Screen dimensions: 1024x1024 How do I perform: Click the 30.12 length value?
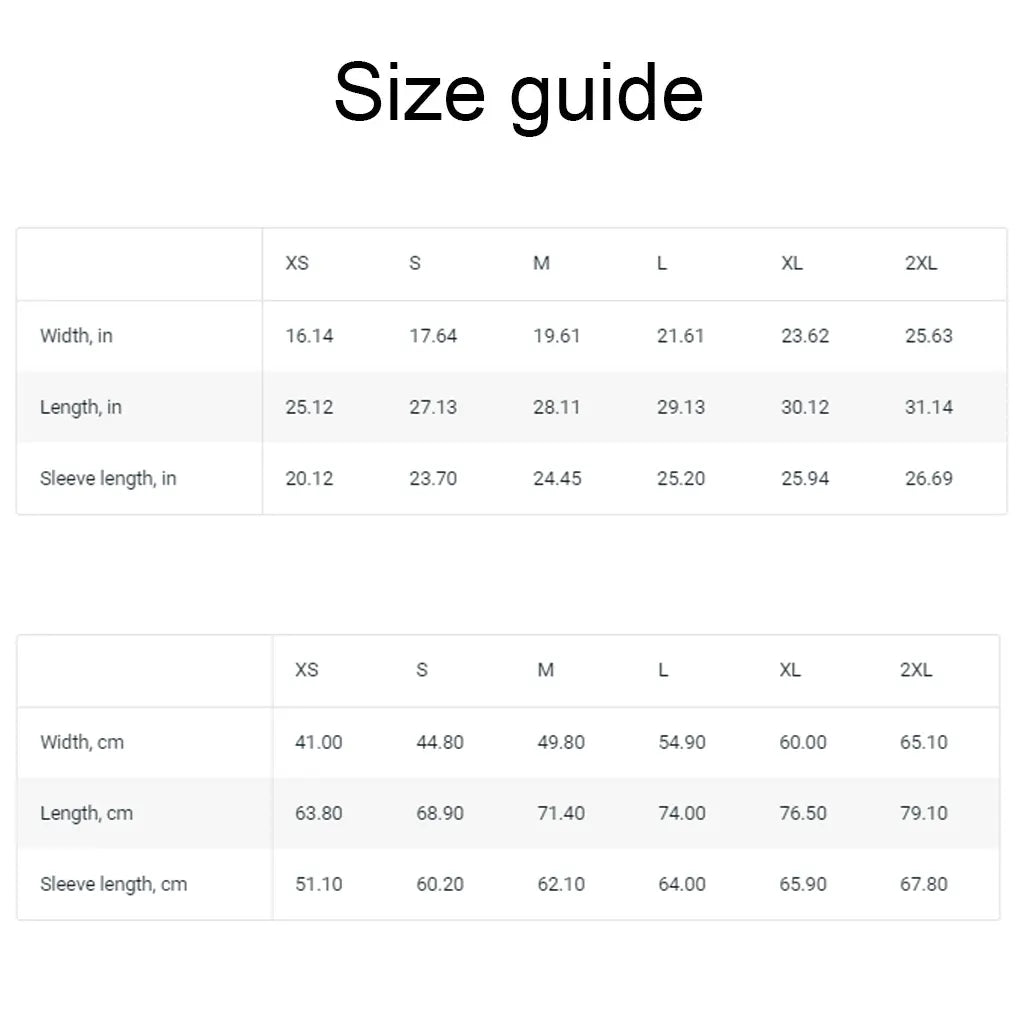(805, 407)
